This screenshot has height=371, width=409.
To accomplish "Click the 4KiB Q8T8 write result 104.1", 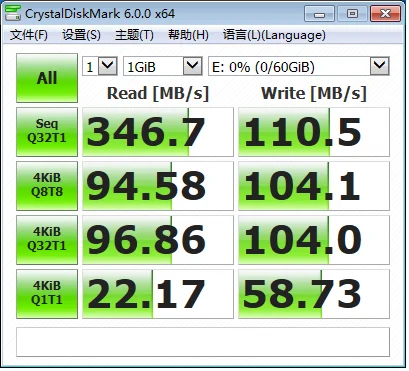I will 314,186.
